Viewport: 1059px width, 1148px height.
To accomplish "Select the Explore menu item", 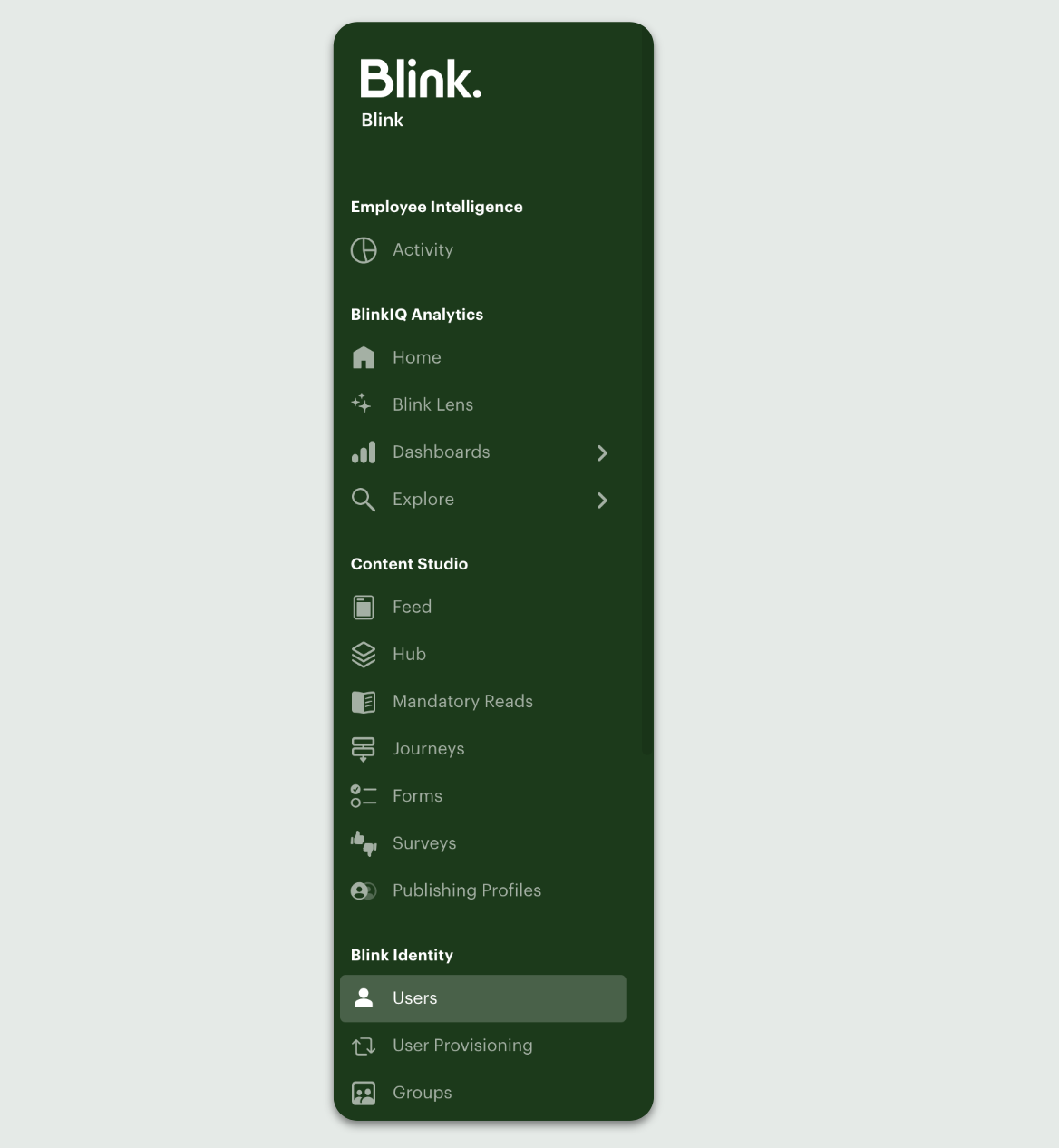I will pos(482,499).
